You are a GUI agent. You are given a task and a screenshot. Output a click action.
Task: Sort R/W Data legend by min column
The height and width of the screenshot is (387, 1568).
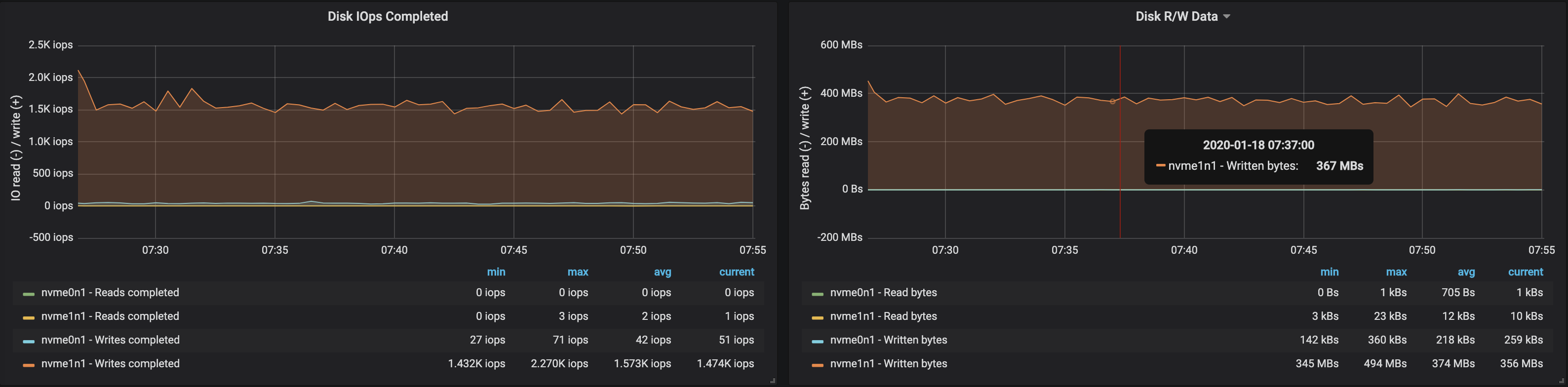[1330, 272]
